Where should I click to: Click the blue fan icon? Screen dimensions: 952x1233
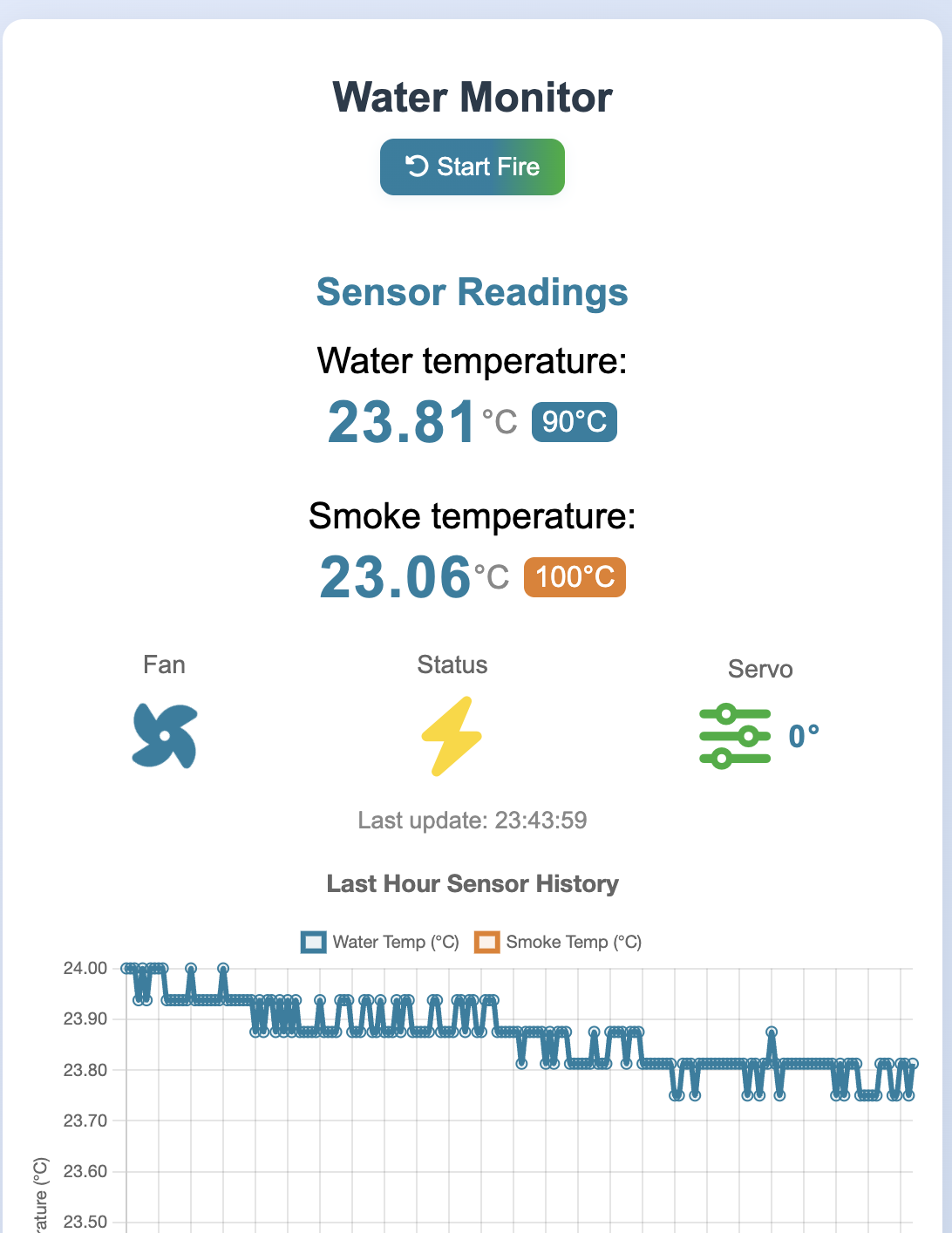pos(165,736)
